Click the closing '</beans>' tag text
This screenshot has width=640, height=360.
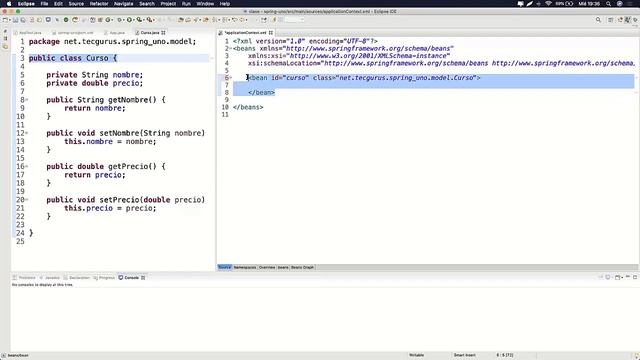248,107
